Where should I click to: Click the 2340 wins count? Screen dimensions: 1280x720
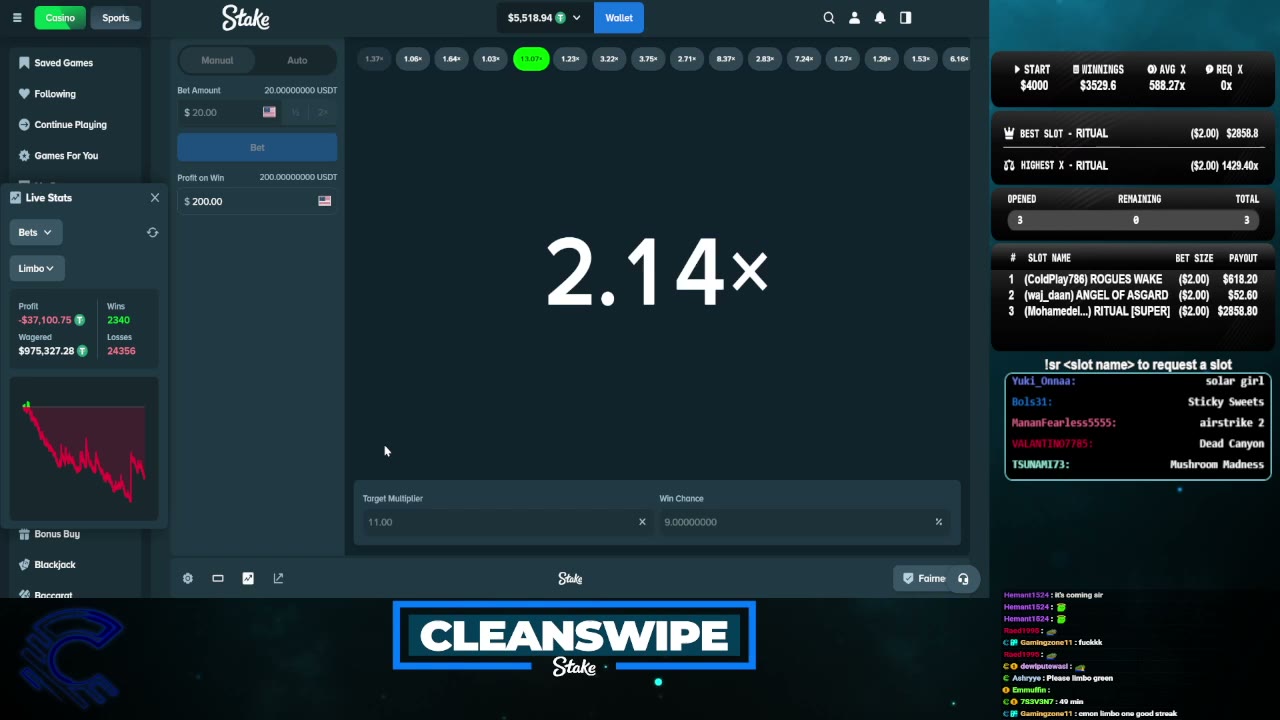pos(119,320)
